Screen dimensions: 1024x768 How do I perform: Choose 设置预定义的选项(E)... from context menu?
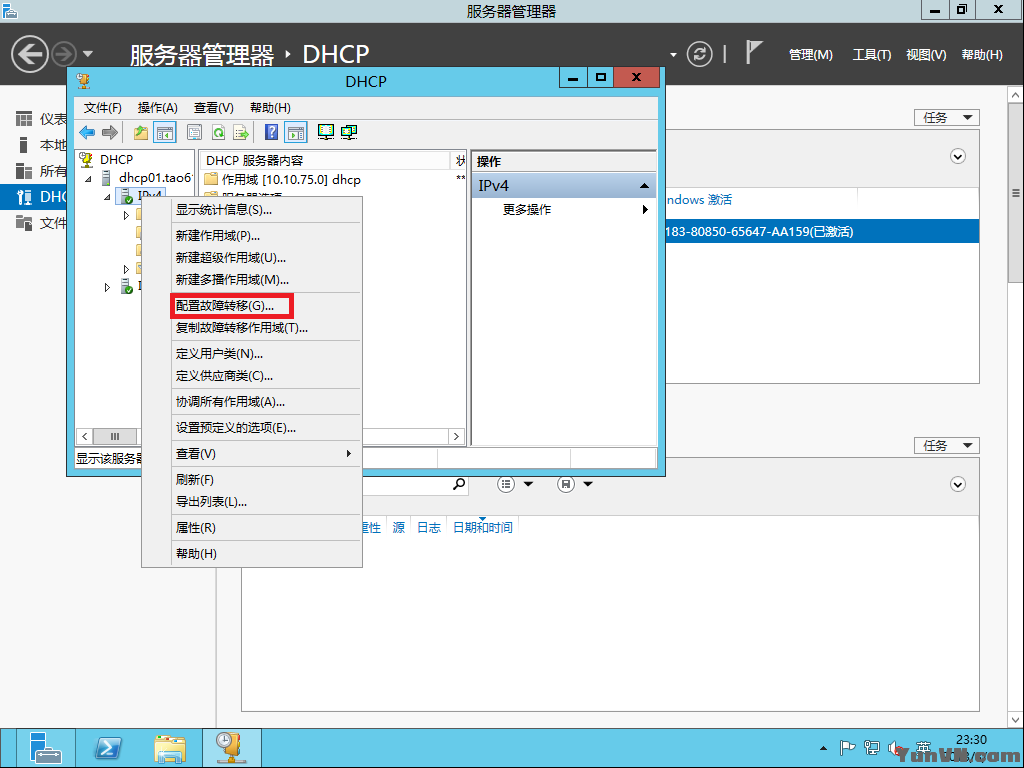(x=252, y=428)
